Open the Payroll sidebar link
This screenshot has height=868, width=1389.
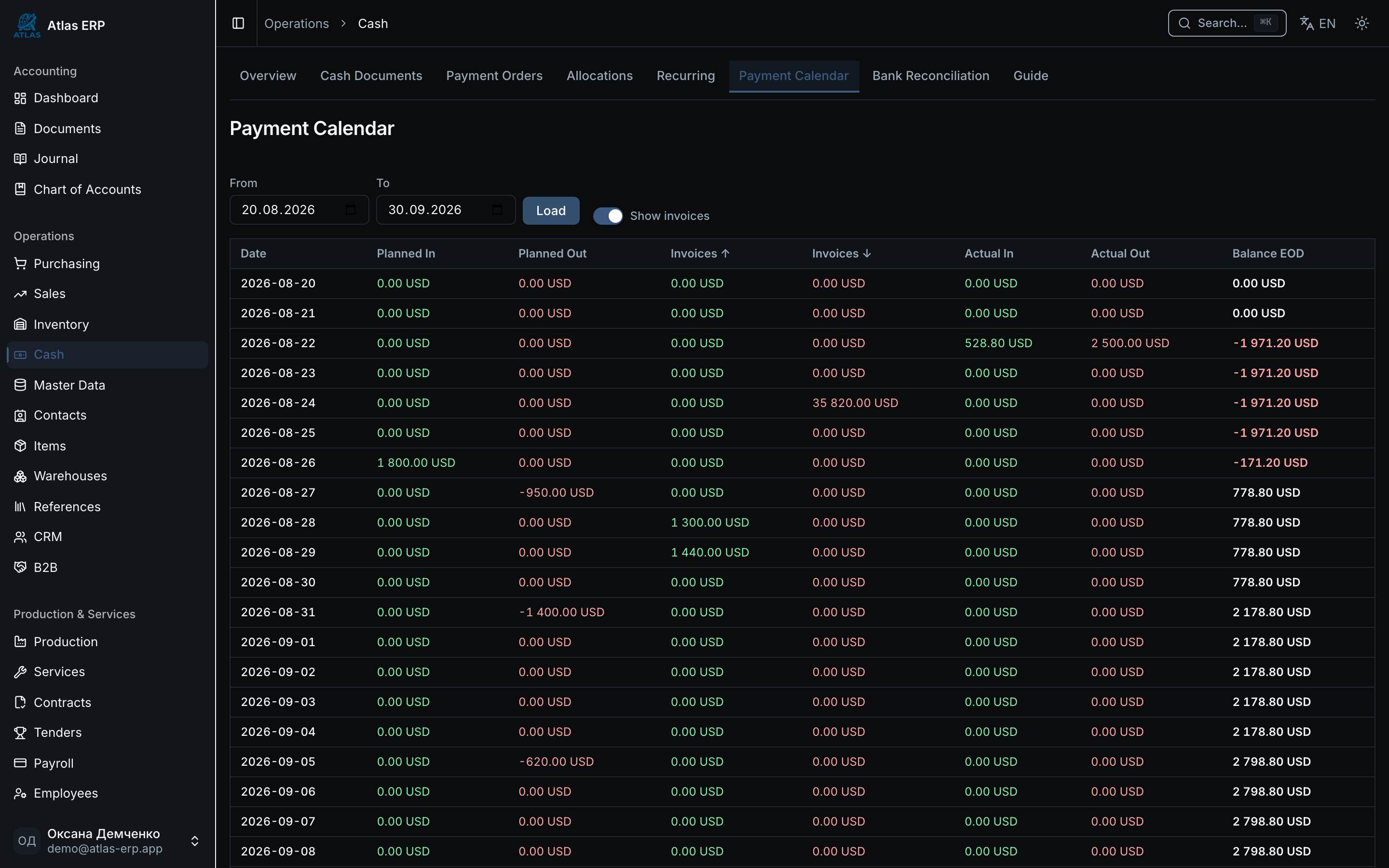click(x=108, y=763)
